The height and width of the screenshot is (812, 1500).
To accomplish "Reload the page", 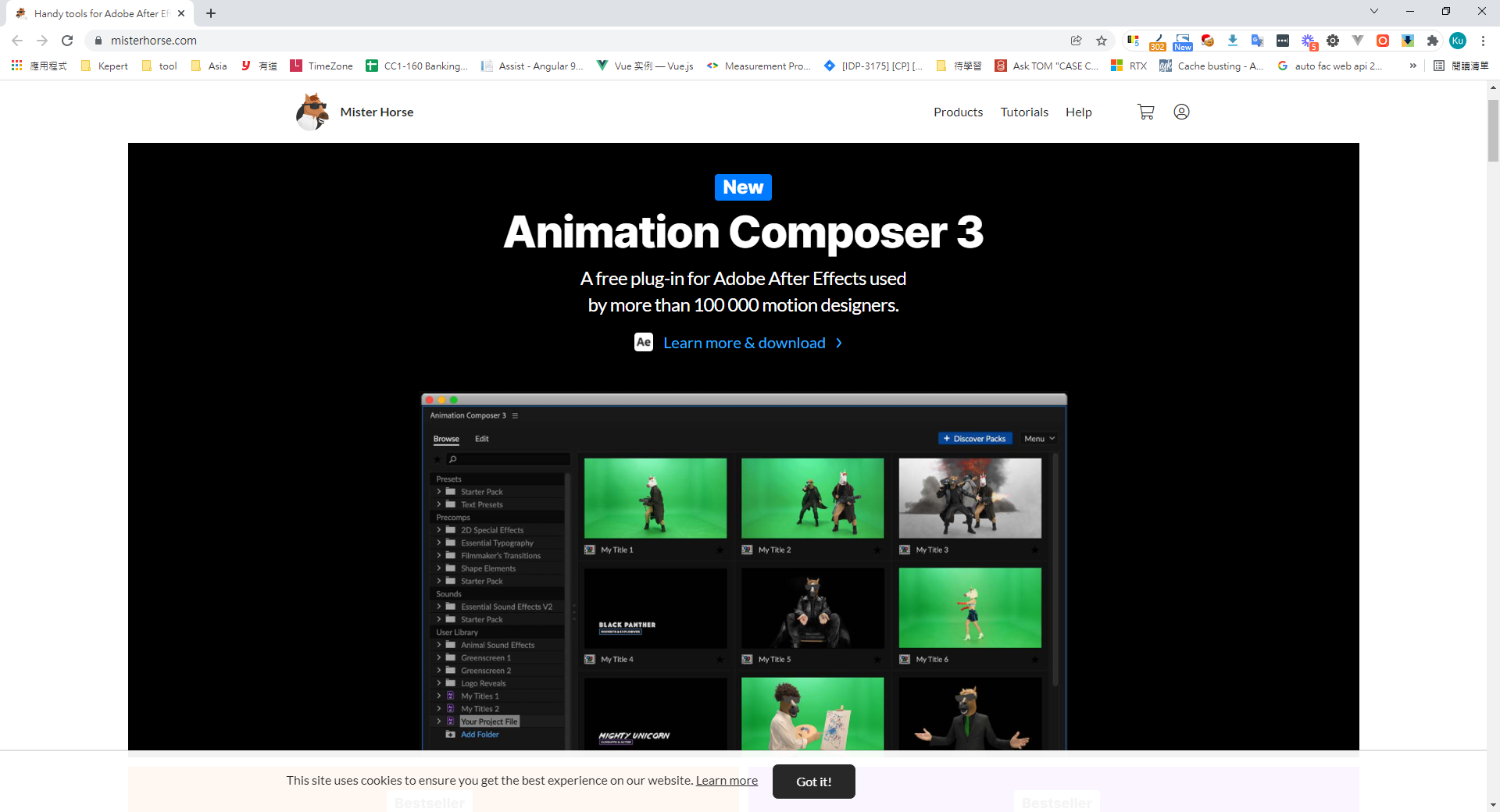I will click(67, 41).
